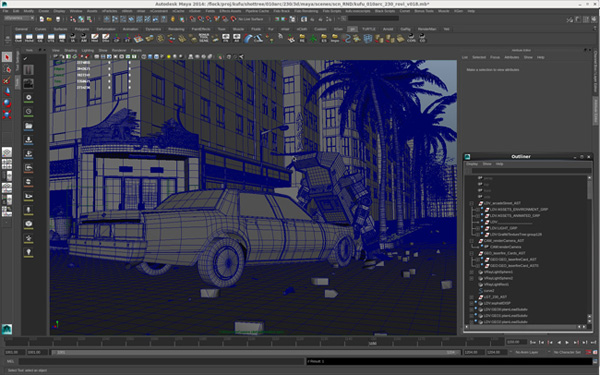Image resolution: width=600 pixels, height=375 pixels.
Task: Click the green tree shelf icon
Action: 313,38
